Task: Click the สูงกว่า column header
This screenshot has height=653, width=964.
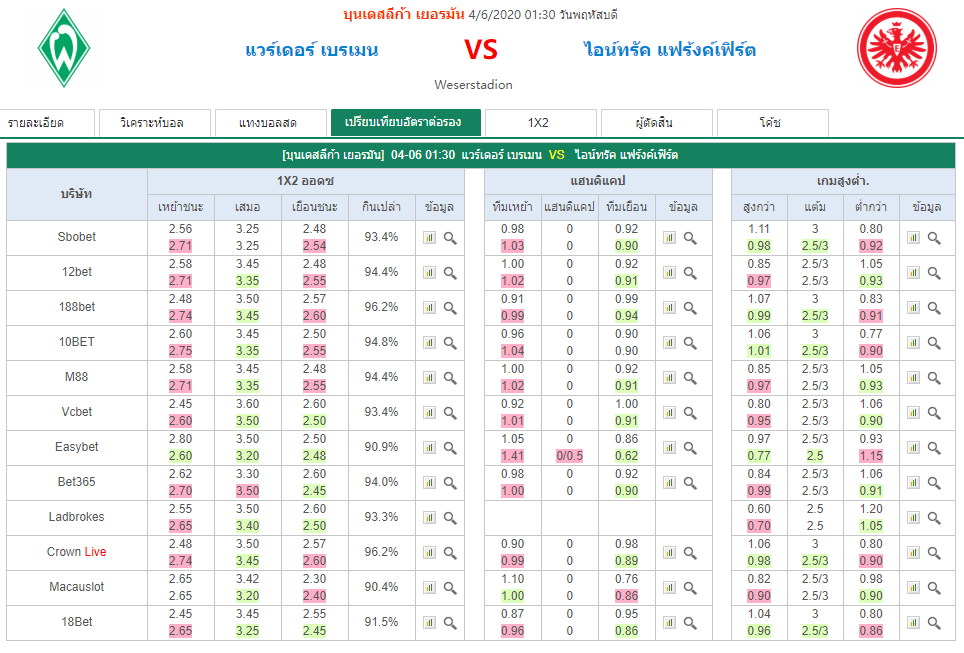Action: [759, 207]
